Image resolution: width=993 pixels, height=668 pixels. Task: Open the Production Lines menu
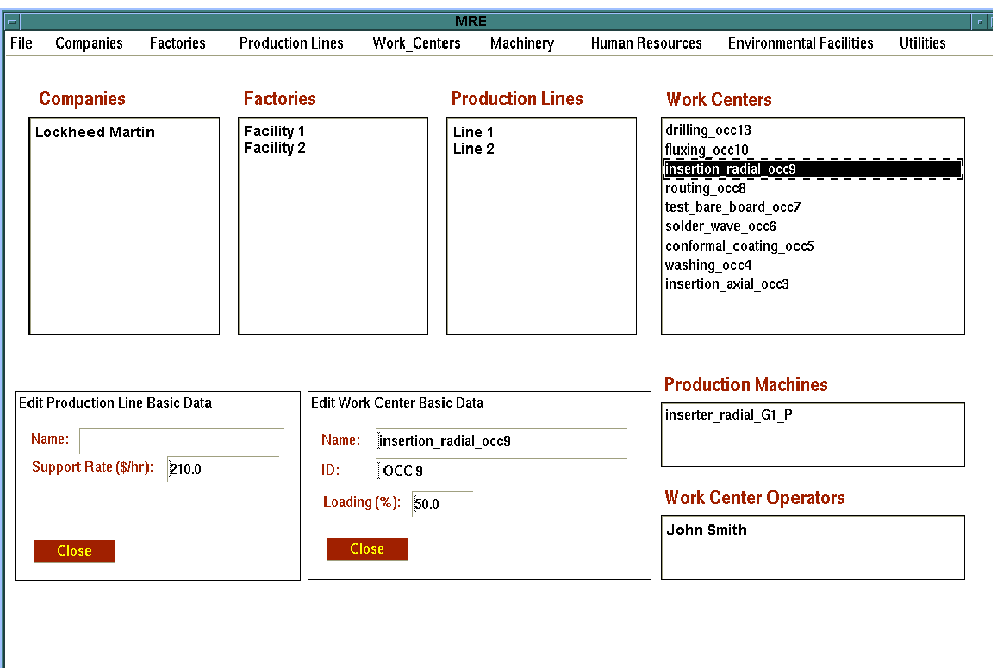click(x=291, y=44)
